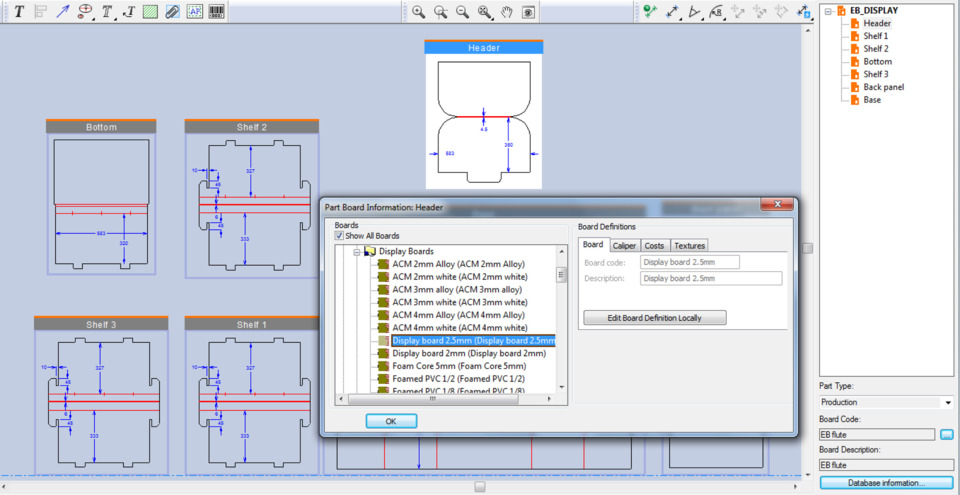This screenshot has height=495, width=960.
Task: Collapse the Display Boards tree folder
Action: [x=357, y=251]
